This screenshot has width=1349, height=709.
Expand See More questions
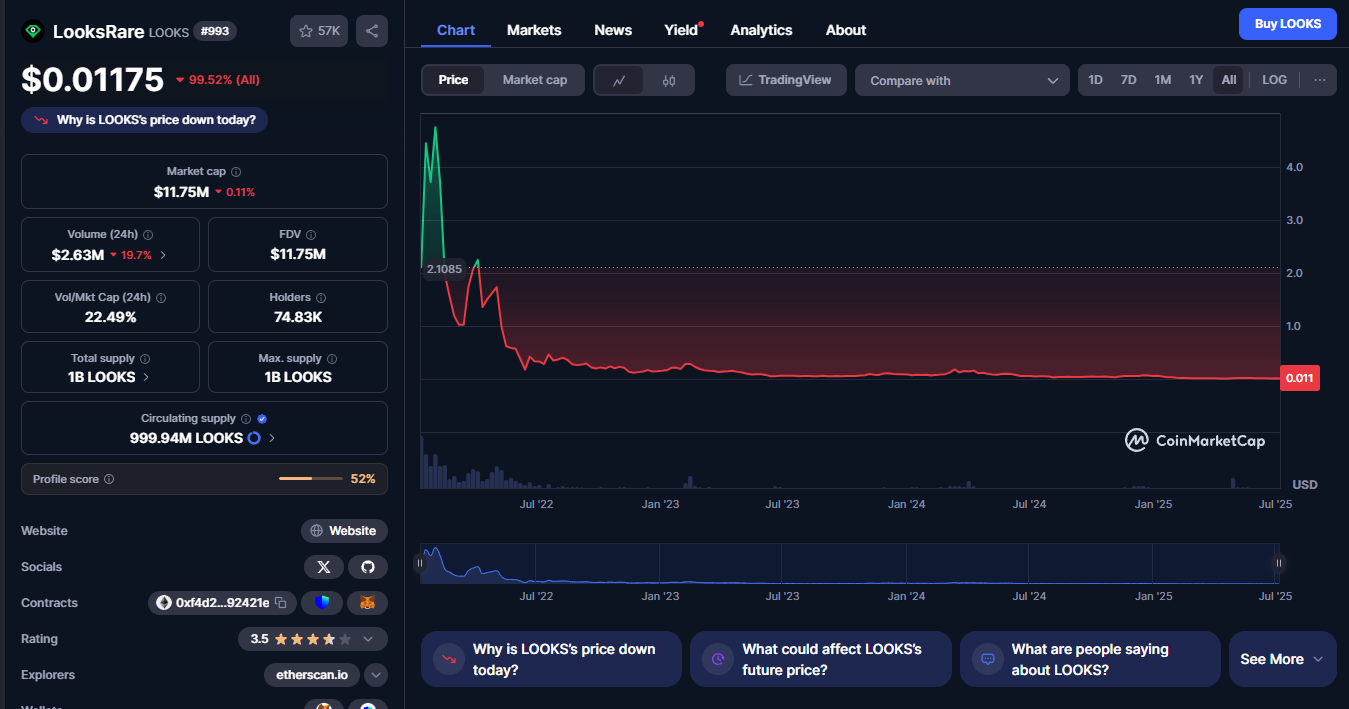pyautogui.click(x=1282, y=659)
